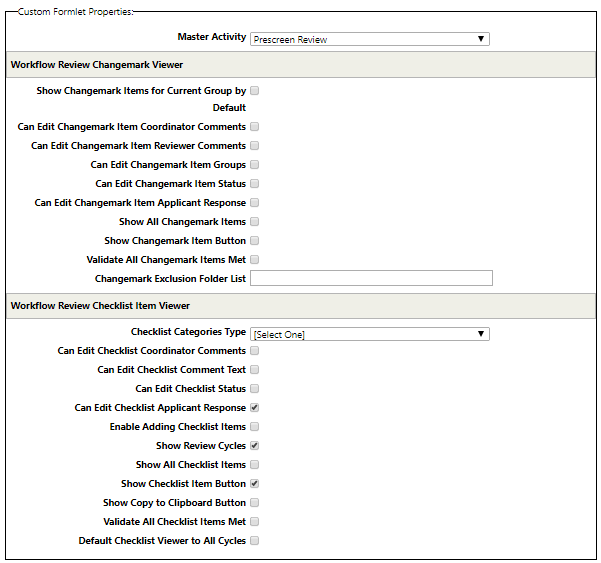
Task: Tick Show Changemark Items for Current Group checkbox
Action: point(255,90)
